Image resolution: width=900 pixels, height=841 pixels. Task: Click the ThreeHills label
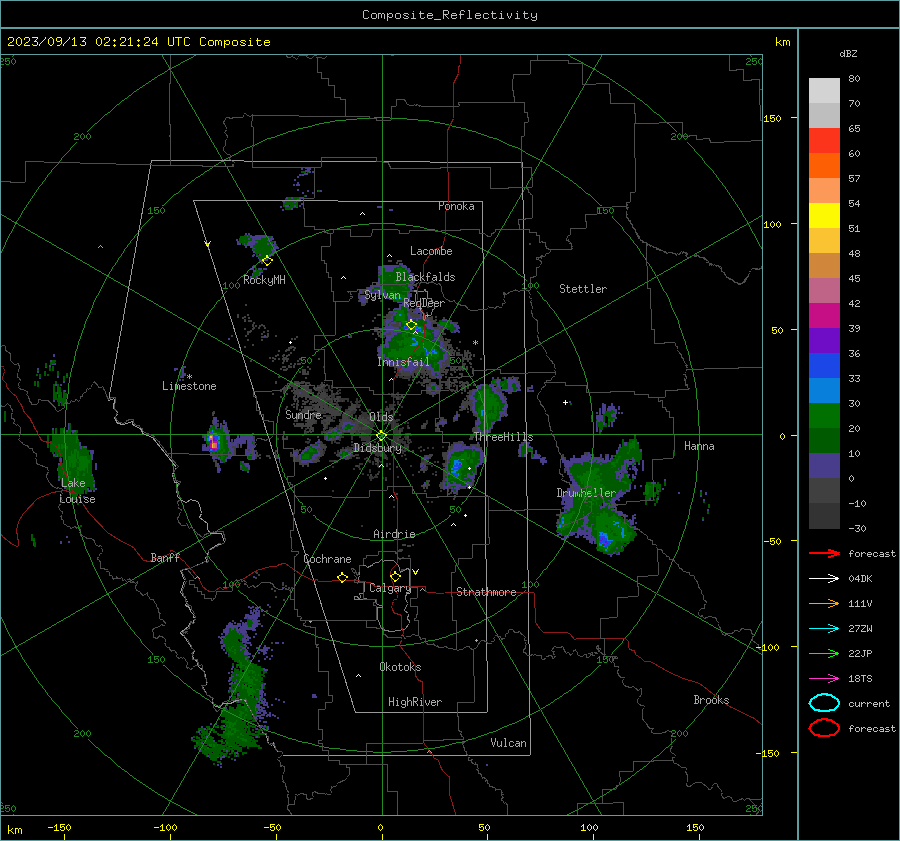coord(503,437)
